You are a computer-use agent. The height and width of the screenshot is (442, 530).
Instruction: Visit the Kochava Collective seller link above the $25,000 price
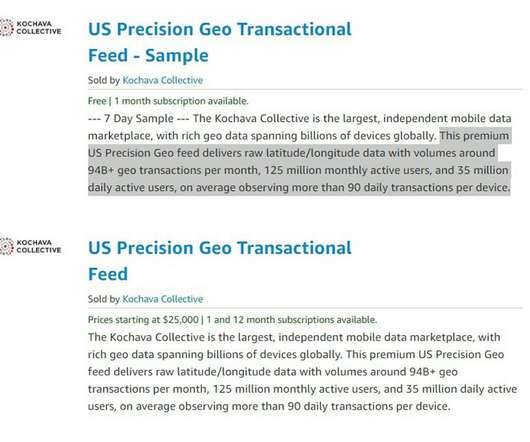[163, 299]
